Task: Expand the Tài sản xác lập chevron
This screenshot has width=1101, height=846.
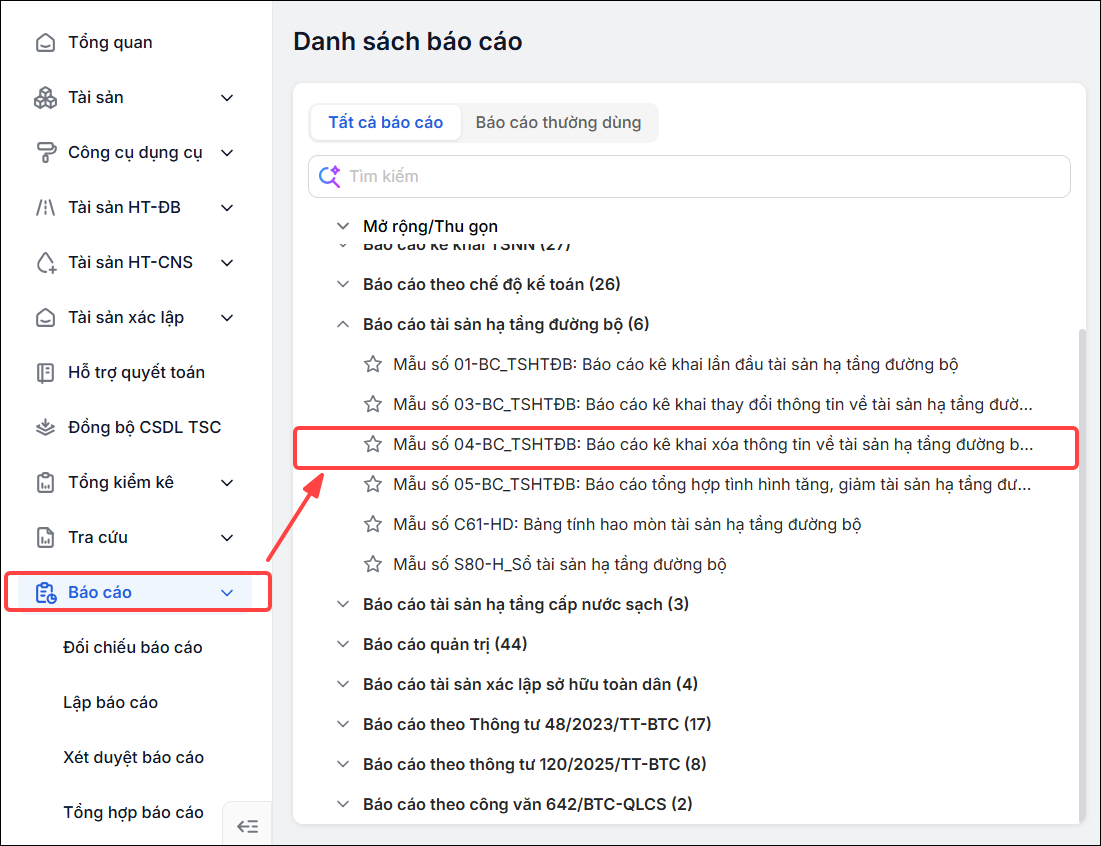Action: pos(227,317)
